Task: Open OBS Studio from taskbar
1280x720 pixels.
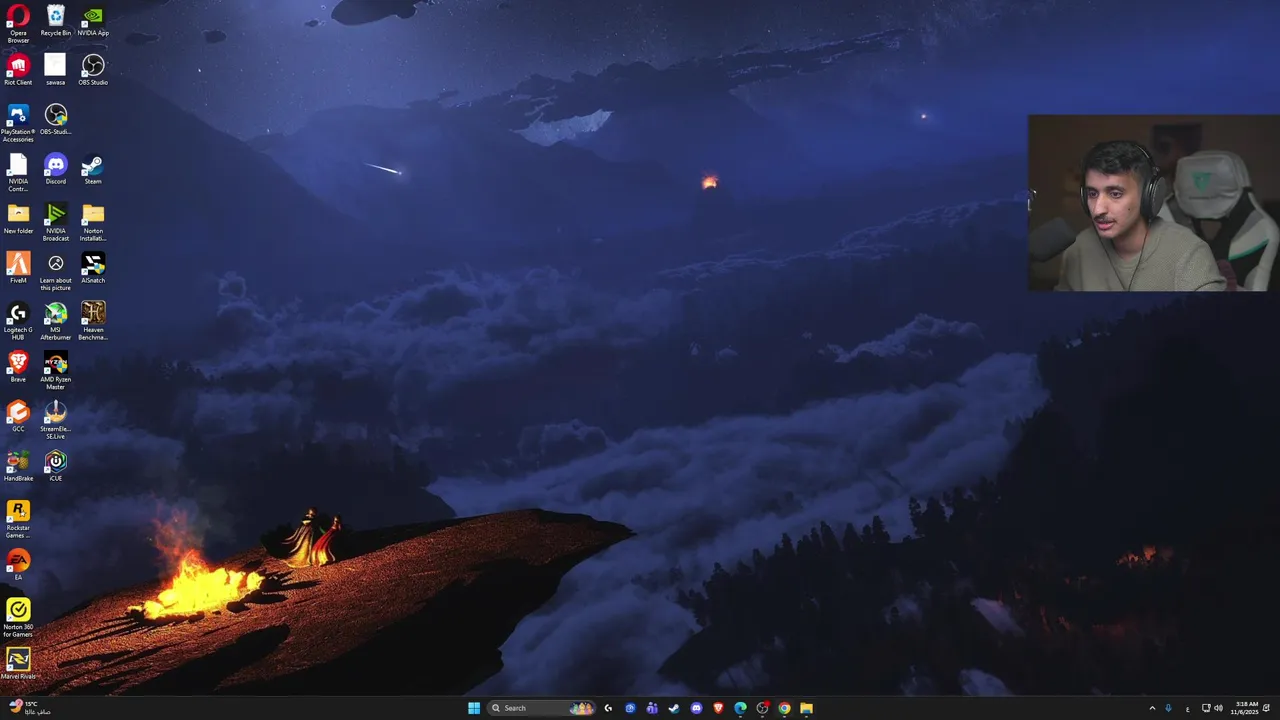Action: [x=763, y=708]
